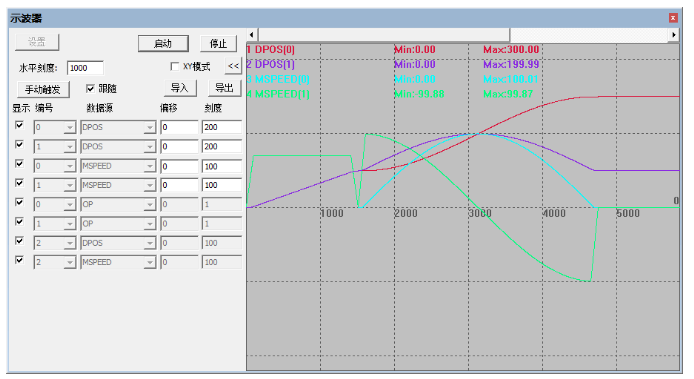Toggle display checkbox for last MSPEED row
This screenshot has height=379, width=694.
[19, 260]
